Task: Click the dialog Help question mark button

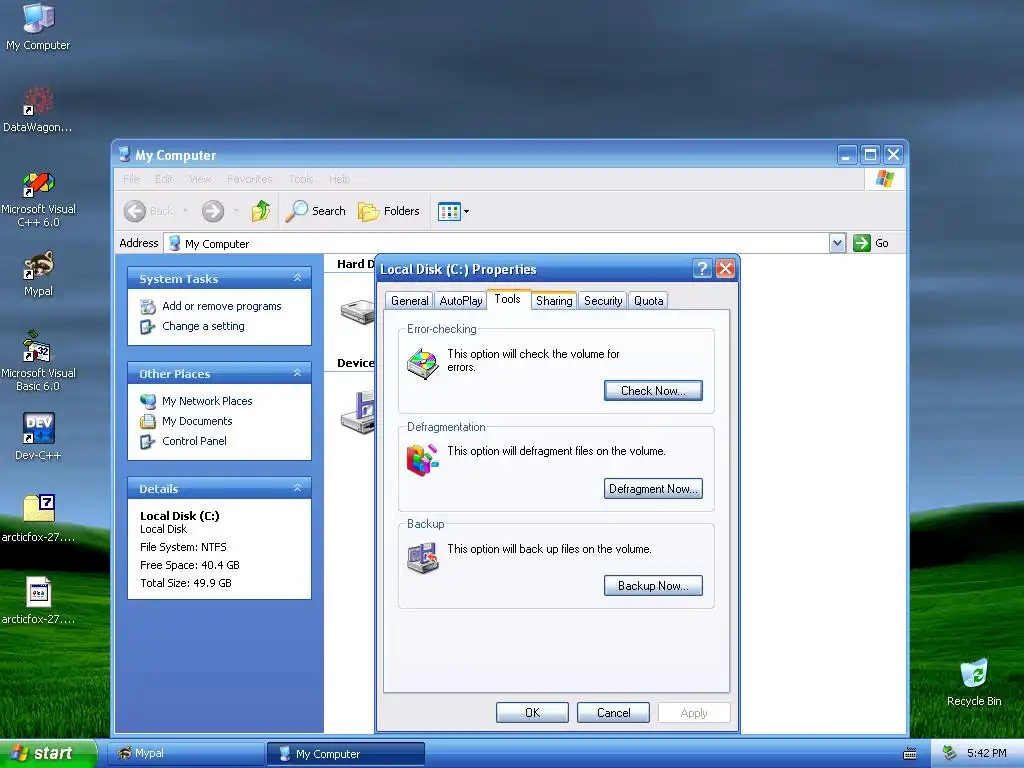Action: tap(702, 268)
